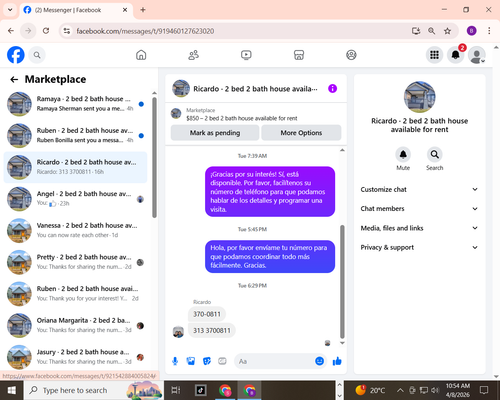Image resolution: width=500 pixels, height=400 pixels.
Task: Open the Groups icon in top navigation
Action: coord(351,55)
